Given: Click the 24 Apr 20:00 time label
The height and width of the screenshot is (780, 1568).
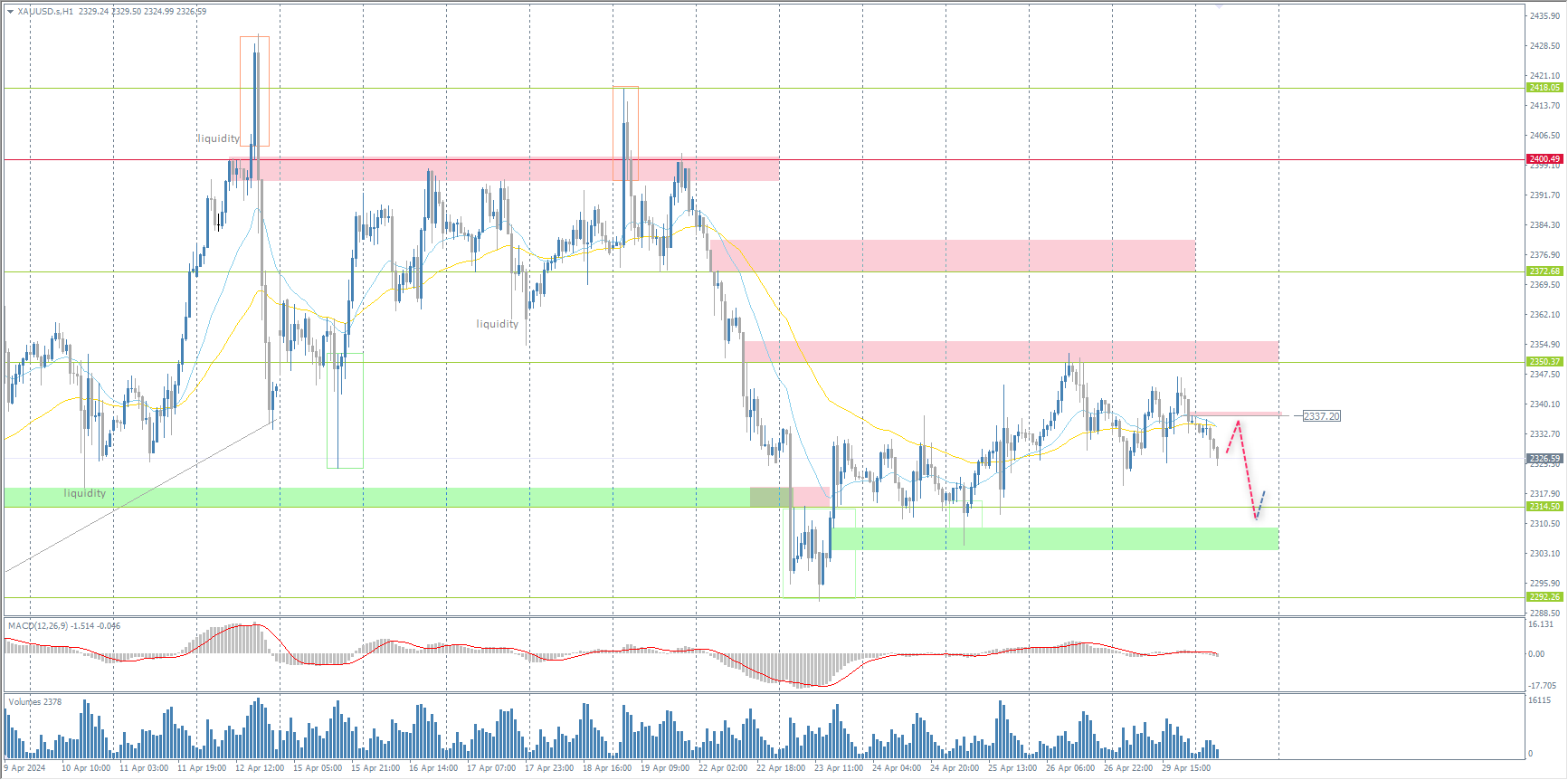Looking at the screenshot, I should coord(955,768).
